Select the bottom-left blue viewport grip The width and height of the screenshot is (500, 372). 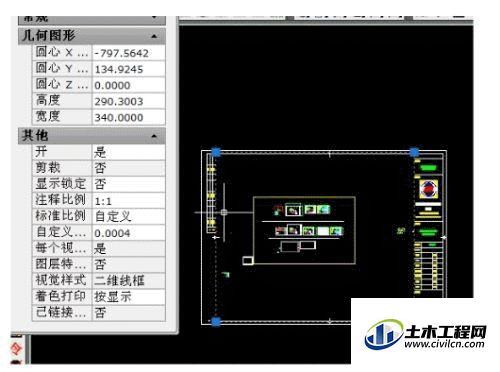click(216, 322)
